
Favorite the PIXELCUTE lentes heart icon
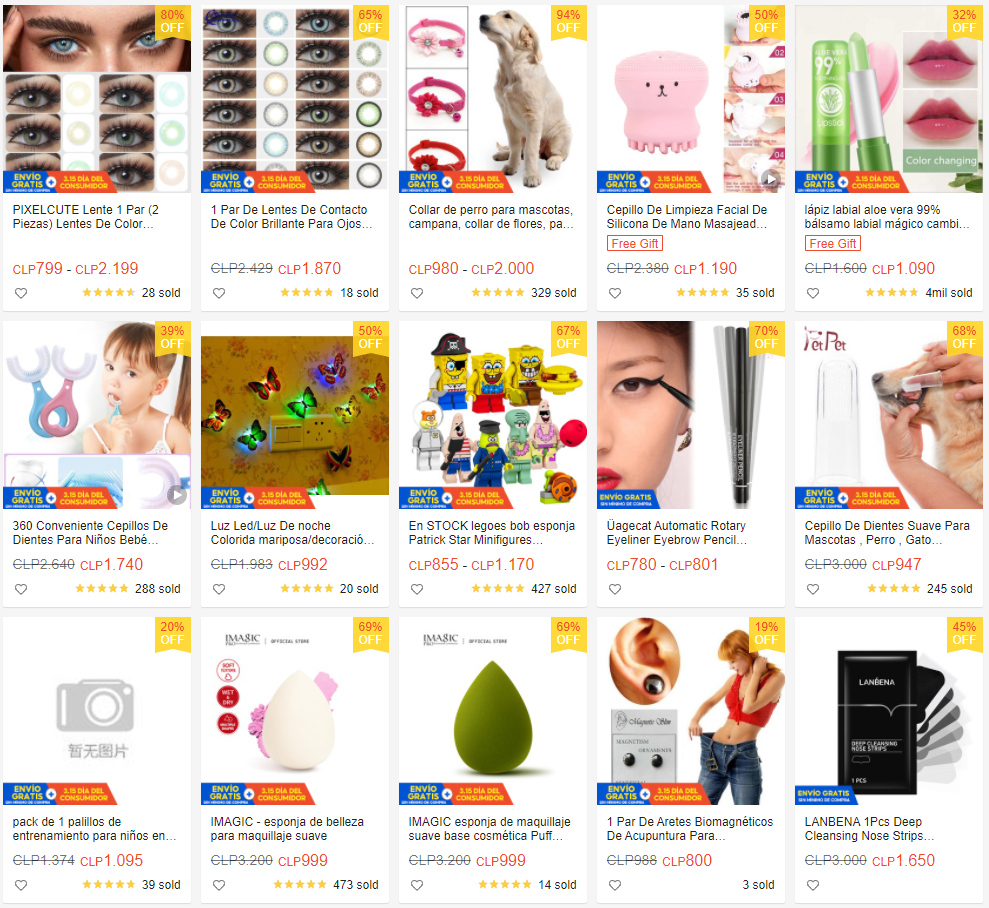point(21,293)
